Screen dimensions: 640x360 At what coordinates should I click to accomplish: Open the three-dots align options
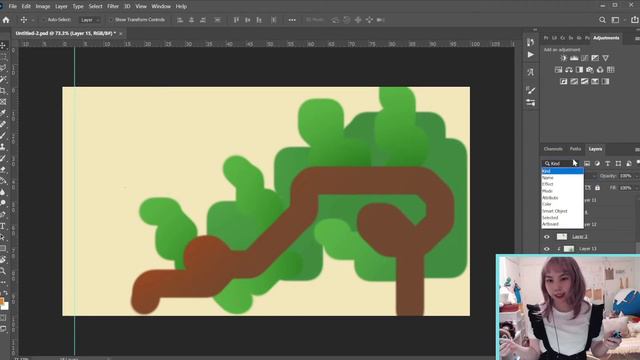pyautogui.click(x=292, y=20)
